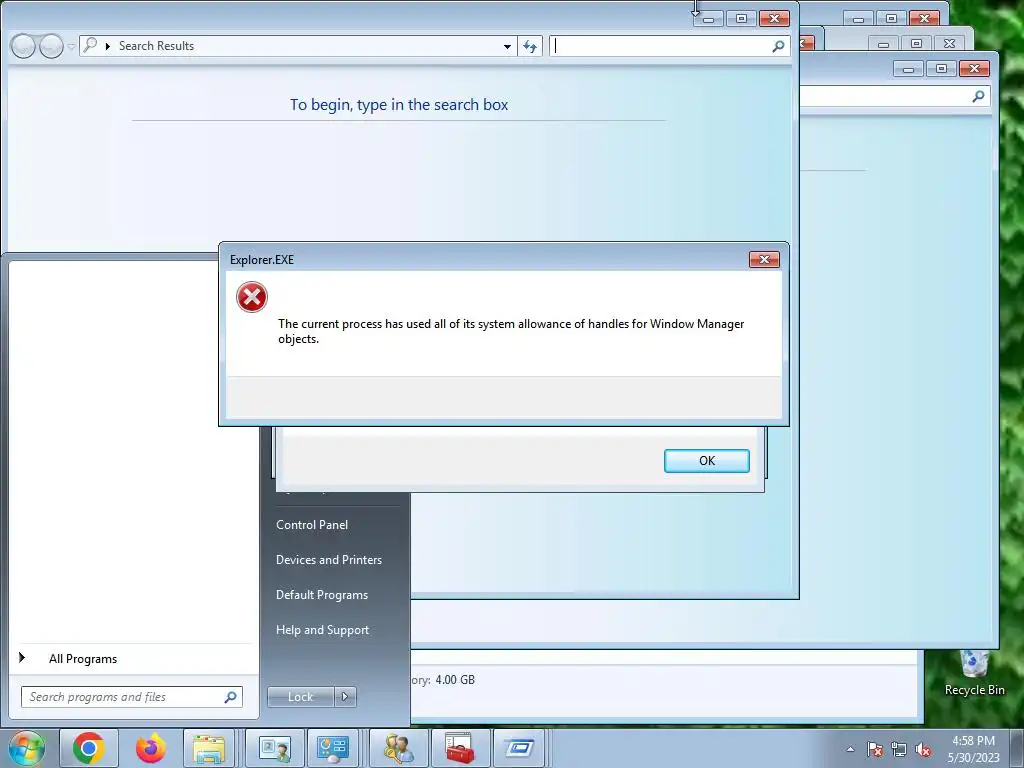Click magnifier icon in Start menu search field
This screenshot has width=1024, height=768.
pos(231,697)
